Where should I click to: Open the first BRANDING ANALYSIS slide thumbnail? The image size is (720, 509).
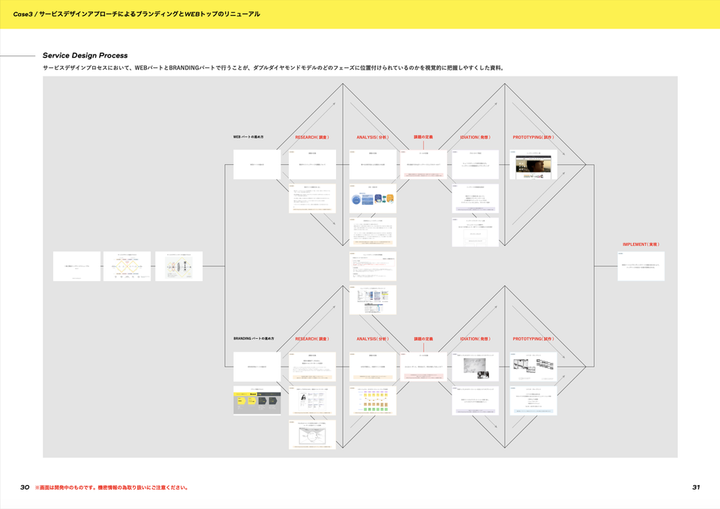(373, 367)
